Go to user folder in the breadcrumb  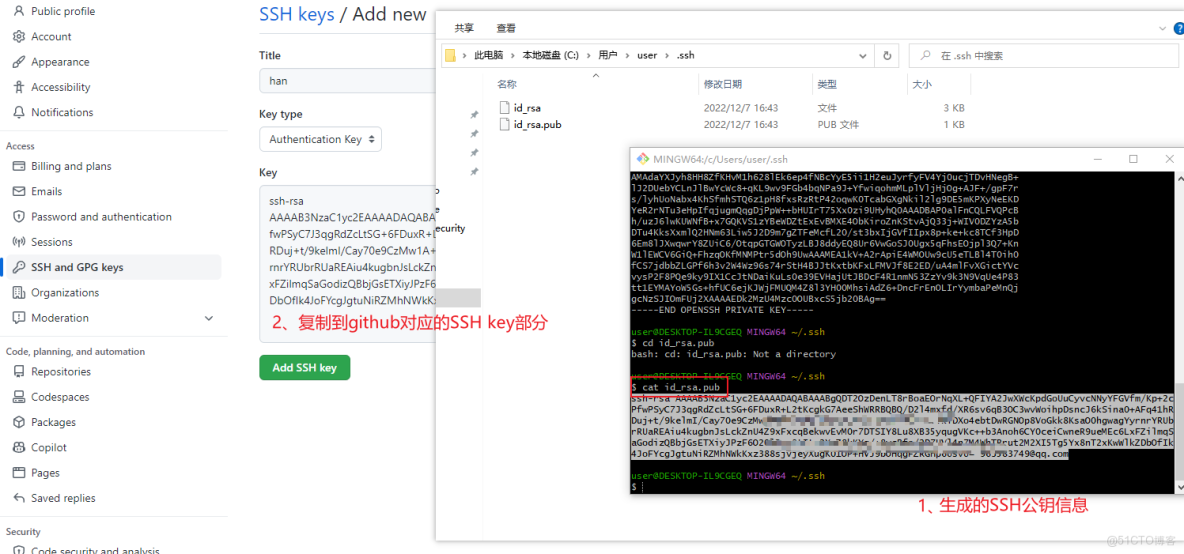[x=647, y=55]
